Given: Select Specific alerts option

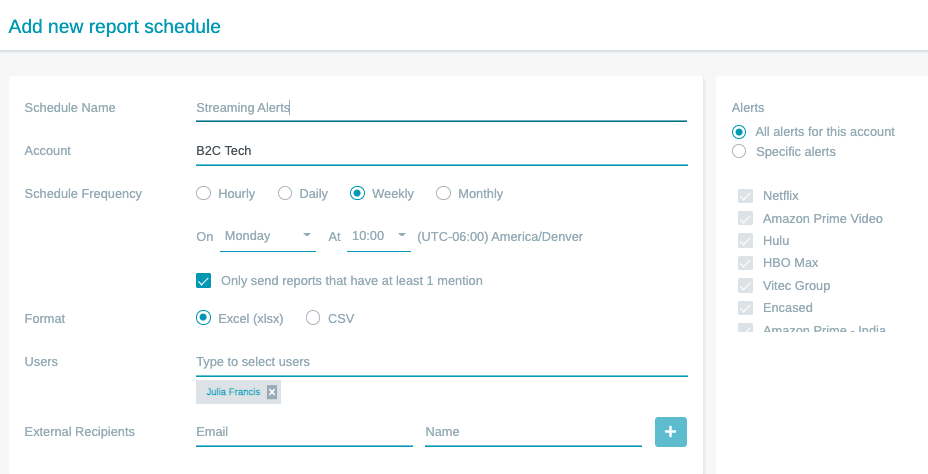Looking at the screenshot, I should click(x=739, y=152).
